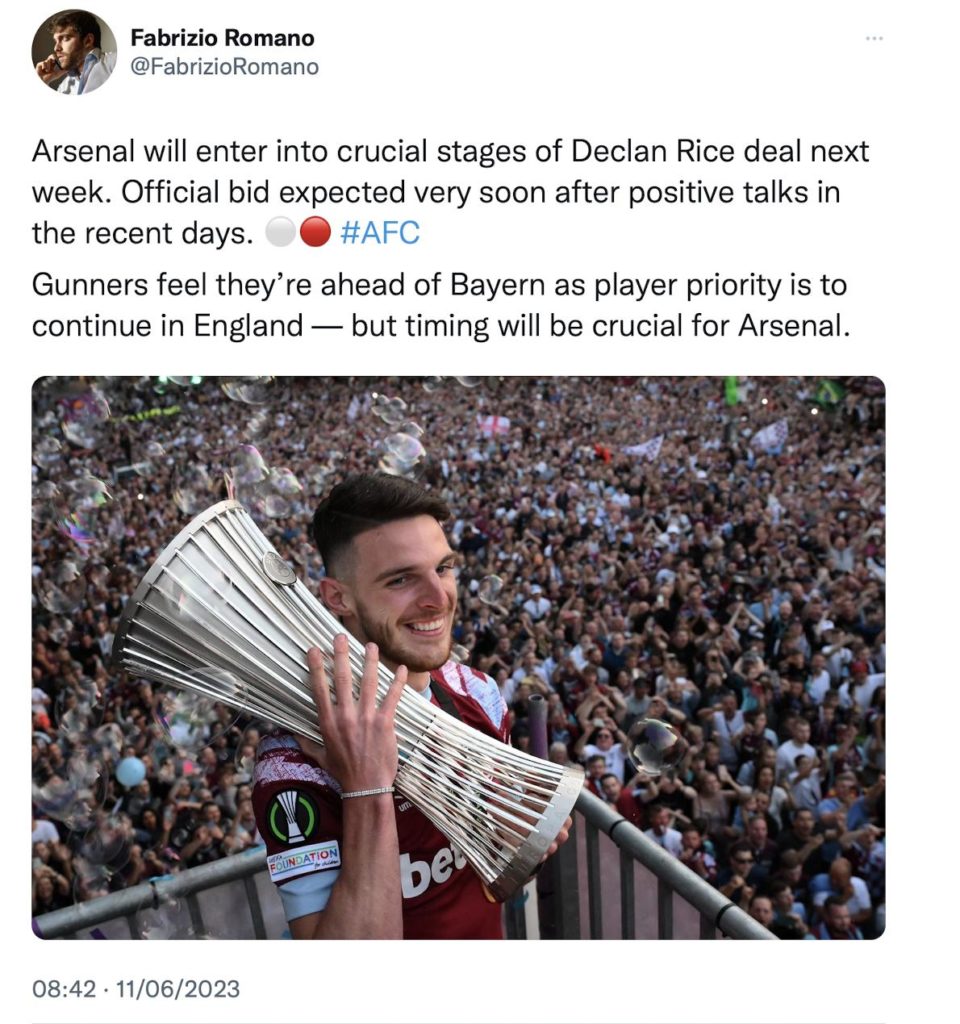Click Fabrizio Romano's profile avatar picture
The height and width of the screenshot is (1024, 960).
[x=74, y=52]
